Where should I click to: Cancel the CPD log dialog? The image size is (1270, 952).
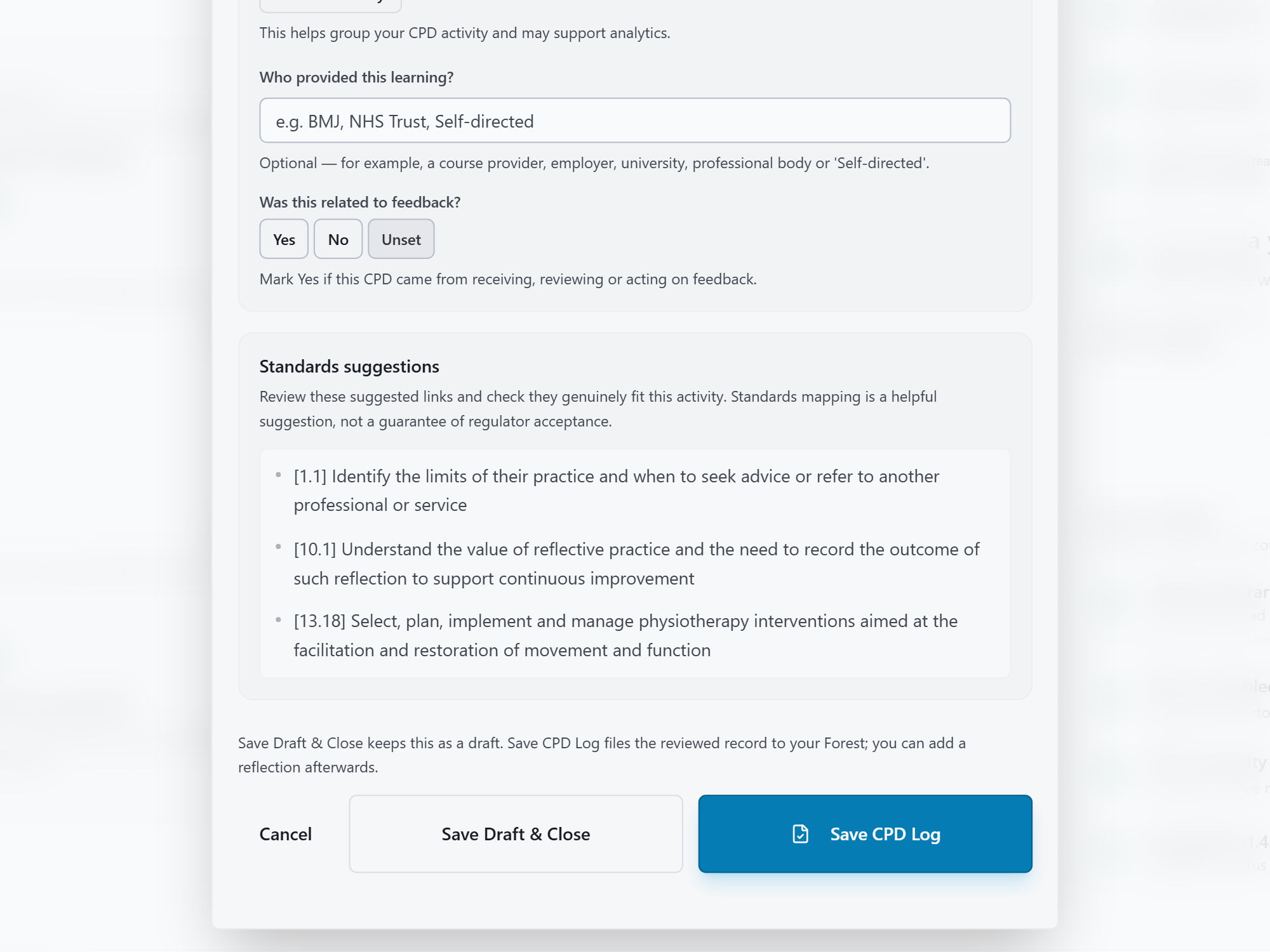[x=286, y=834]
